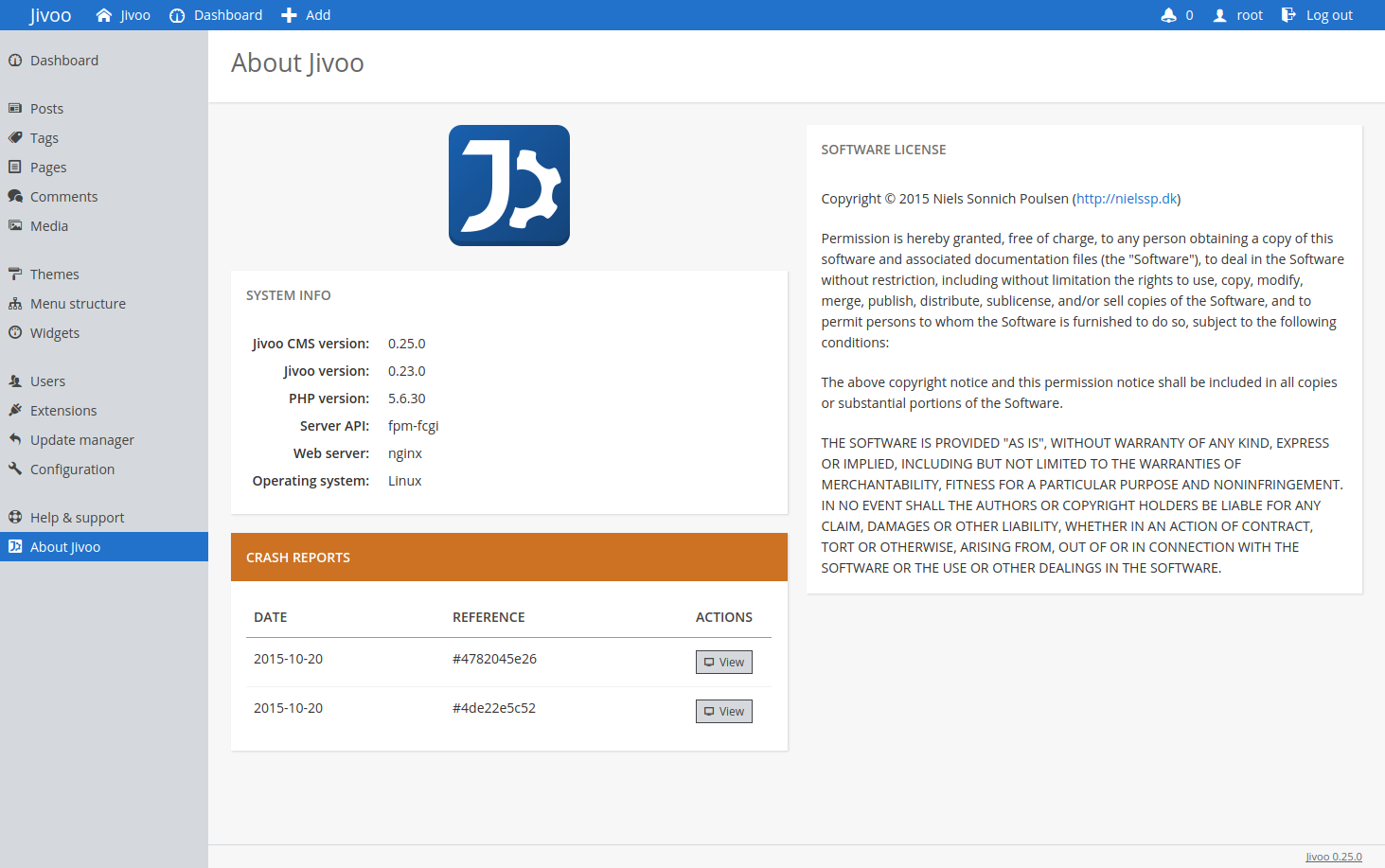The height and width of the screenshot is (868, 1385).
Task: Click the large Jivoo logo image
Action: (509, 186)
